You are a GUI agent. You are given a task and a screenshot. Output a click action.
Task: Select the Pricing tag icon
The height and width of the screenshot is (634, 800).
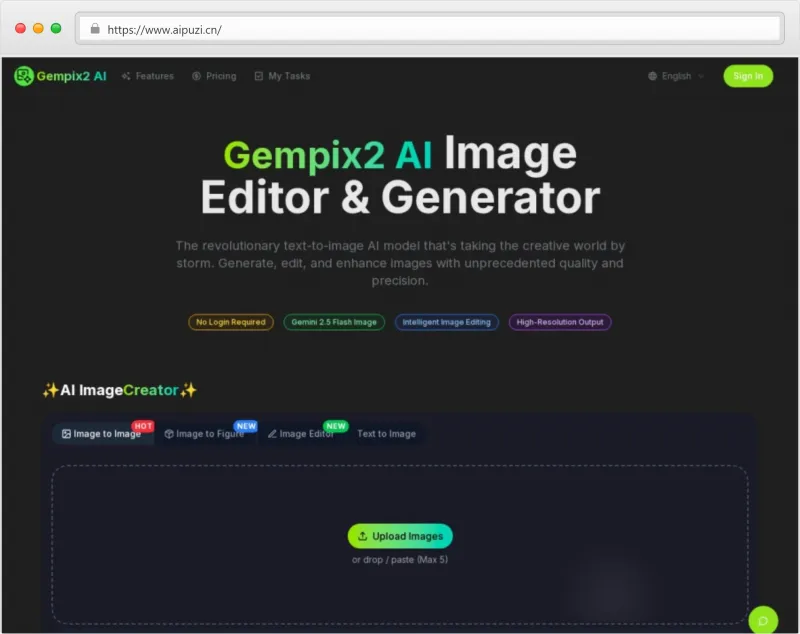[x=196, y=76]
